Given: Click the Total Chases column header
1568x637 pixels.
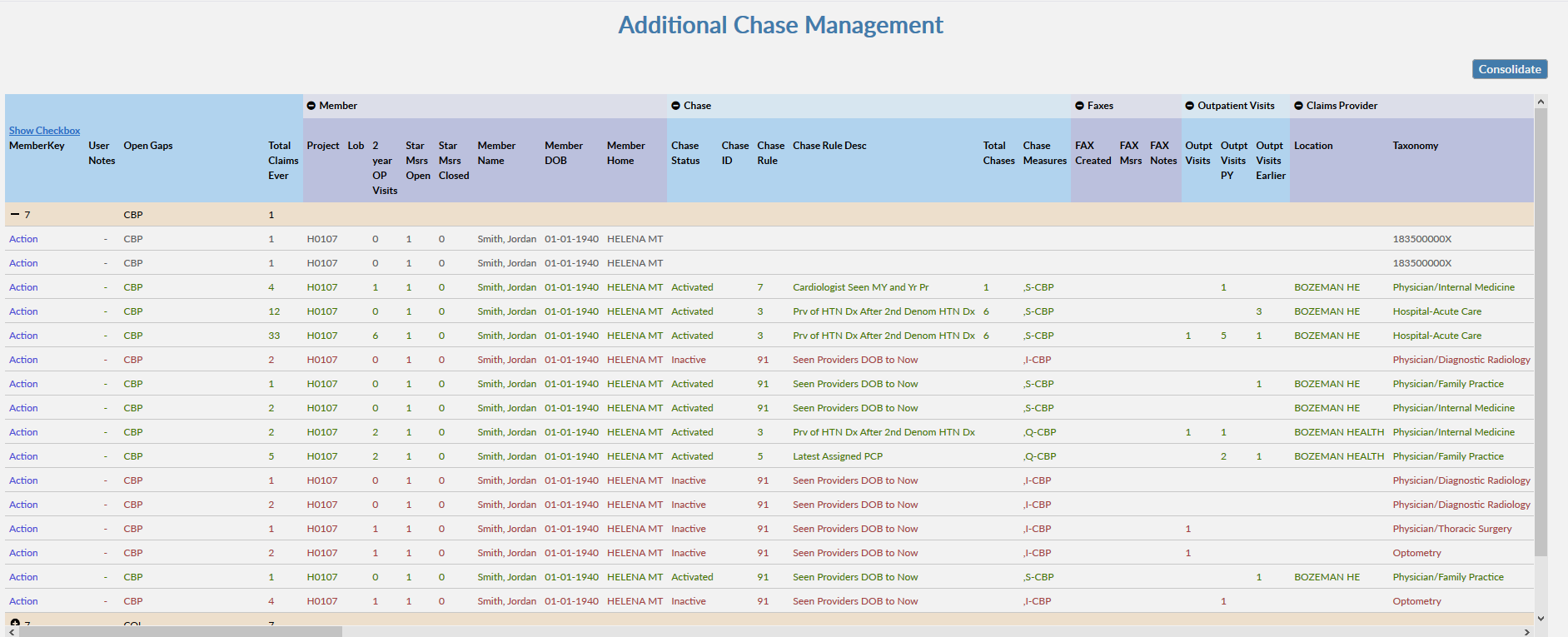Looking at the screenshot, I should coord(999,153).
